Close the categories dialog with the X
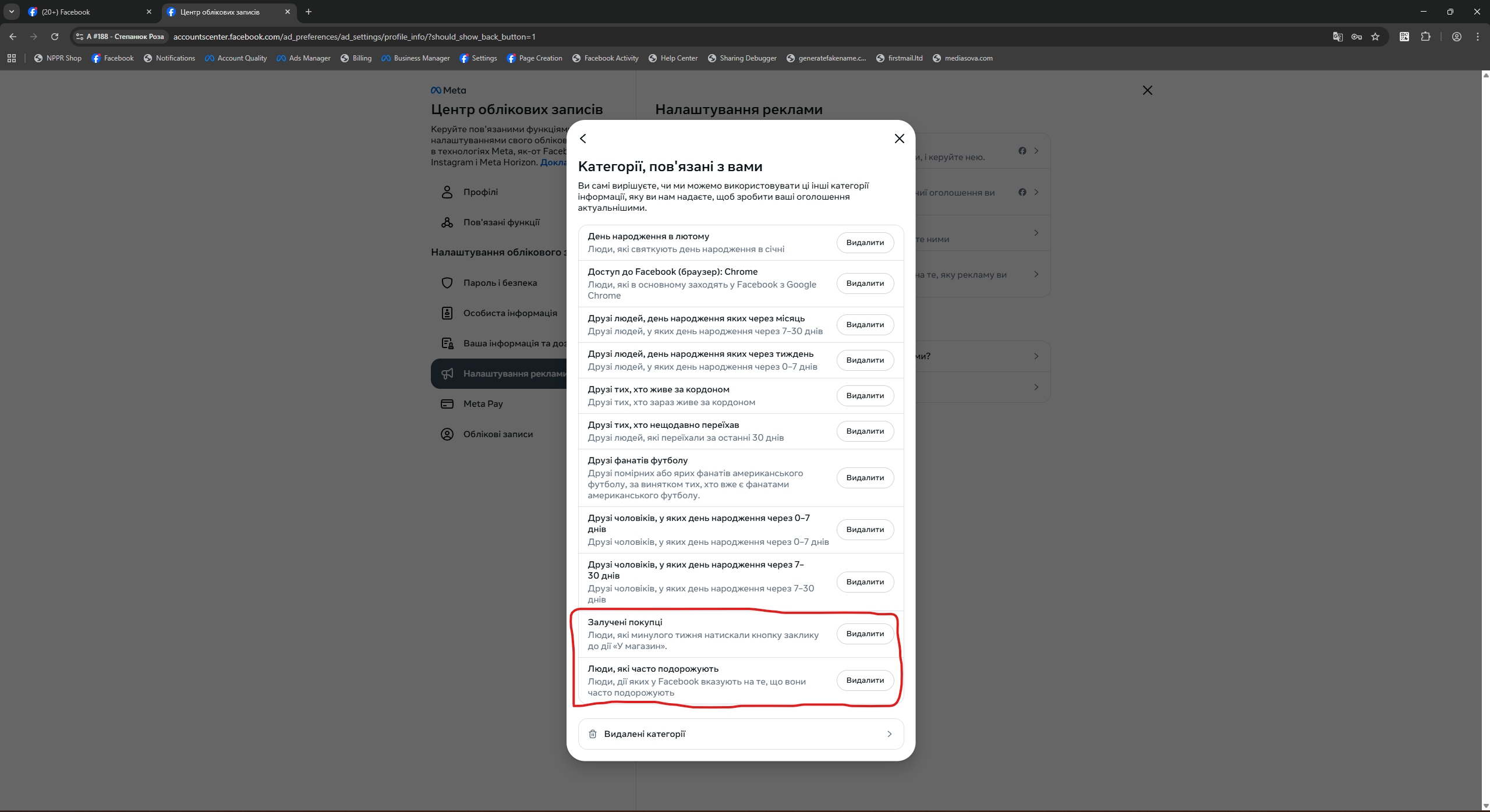 click(x=899, y=139)
